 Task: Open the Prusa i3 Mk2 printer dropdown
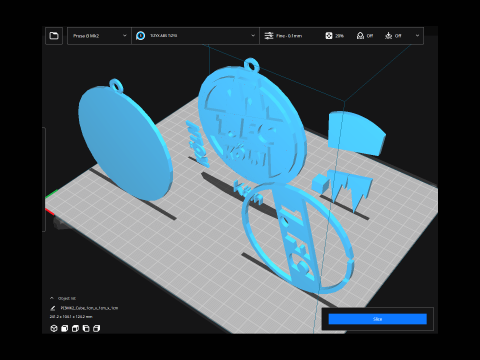(99, 36)
